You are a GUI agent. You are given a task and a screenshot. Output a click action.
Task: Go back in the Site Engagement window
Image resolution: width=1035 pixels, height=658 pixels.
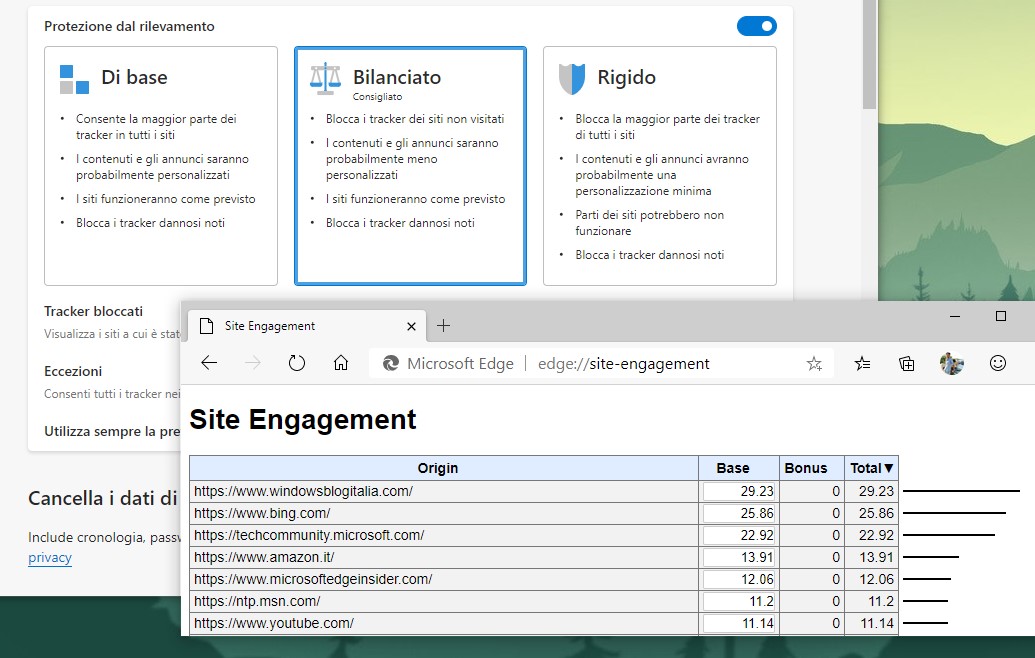point(209,363)
